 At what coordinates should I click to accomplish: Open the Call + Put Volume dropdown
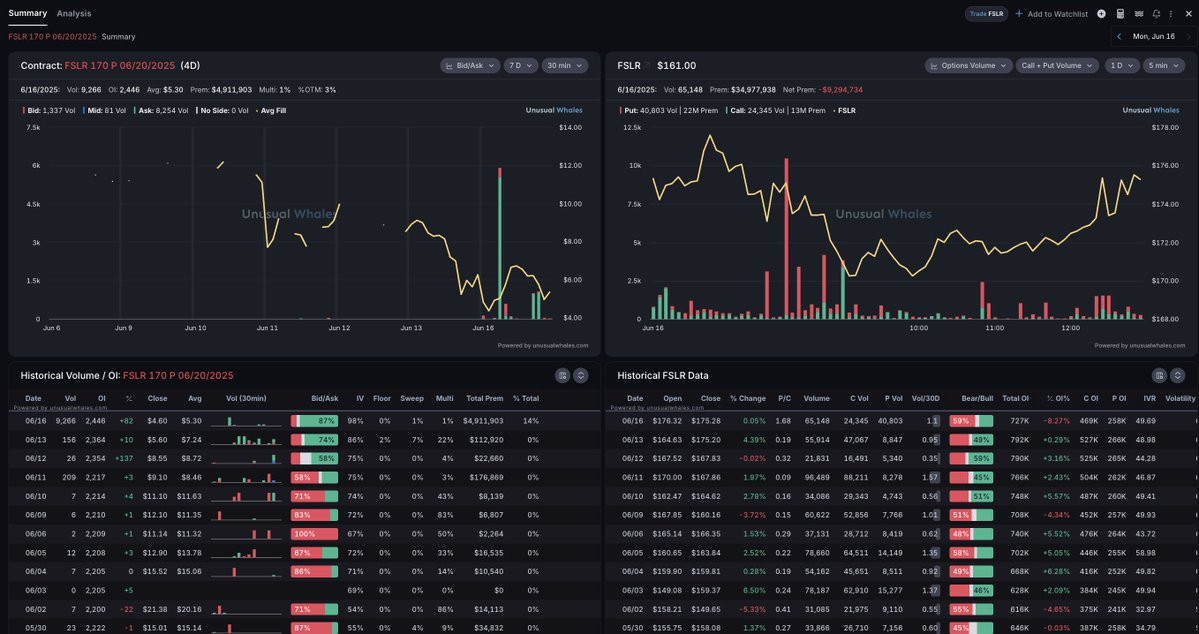[x=1058, y=66]
